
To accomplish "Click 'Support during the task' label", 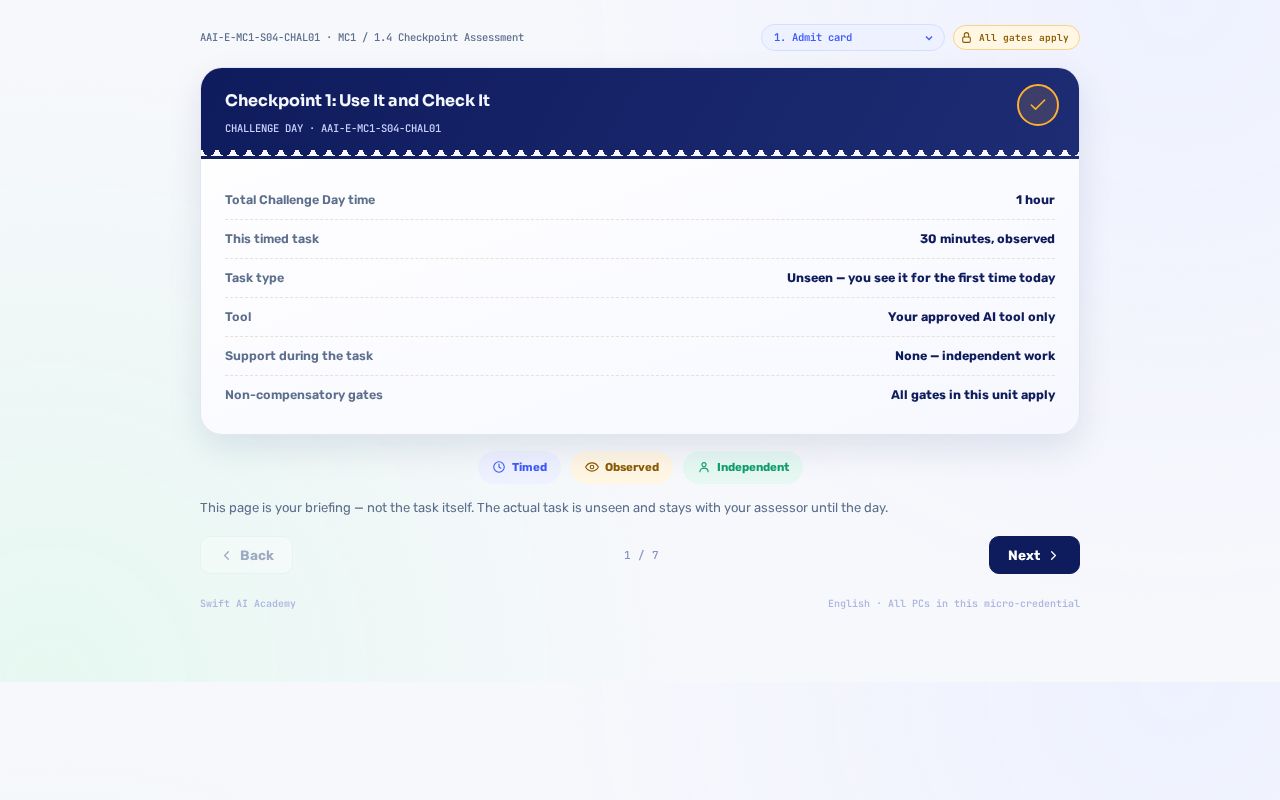I will tap(299, 356).
